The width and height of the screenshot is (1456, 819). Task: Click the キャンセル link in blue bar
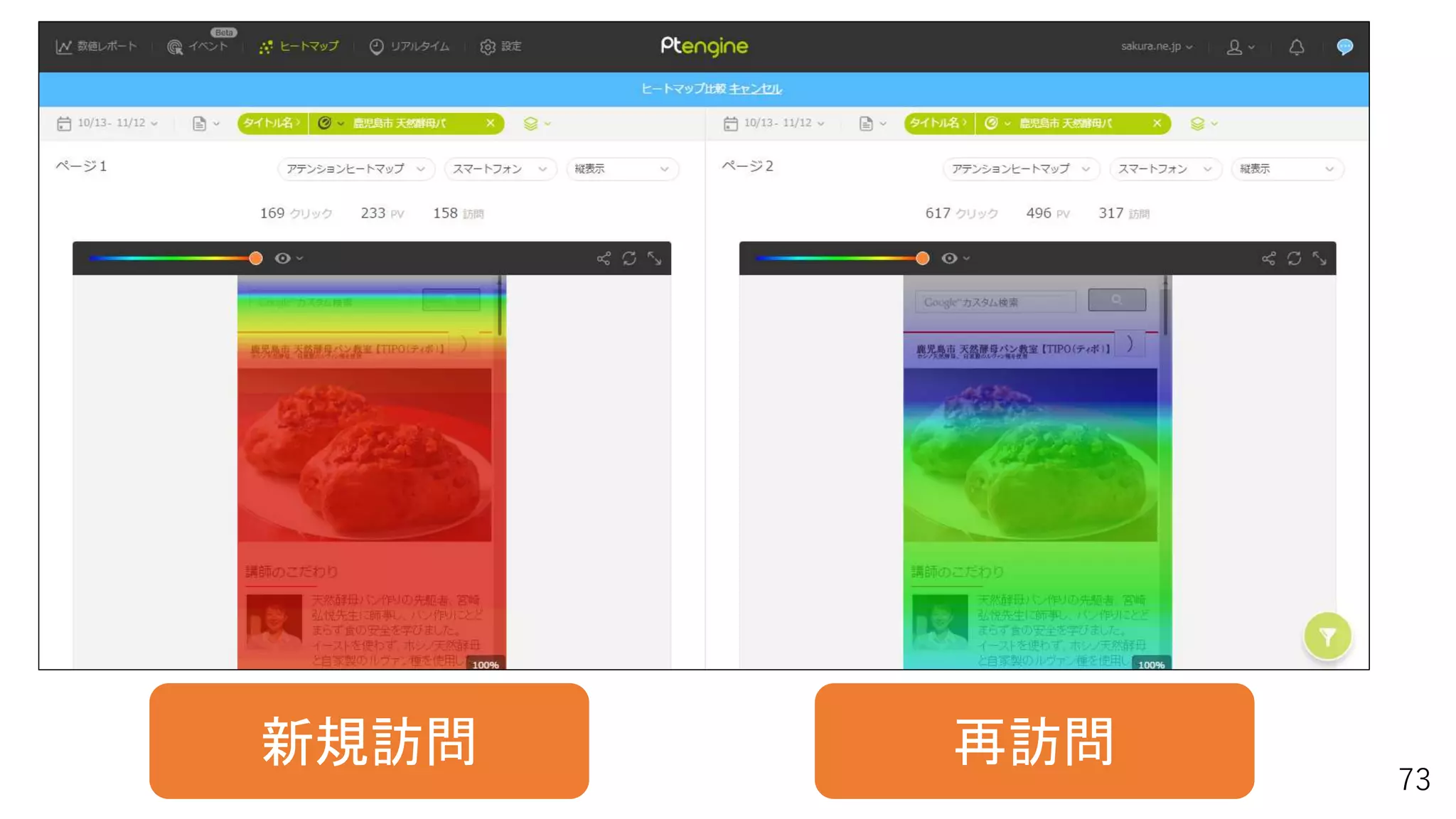point(755,89)
